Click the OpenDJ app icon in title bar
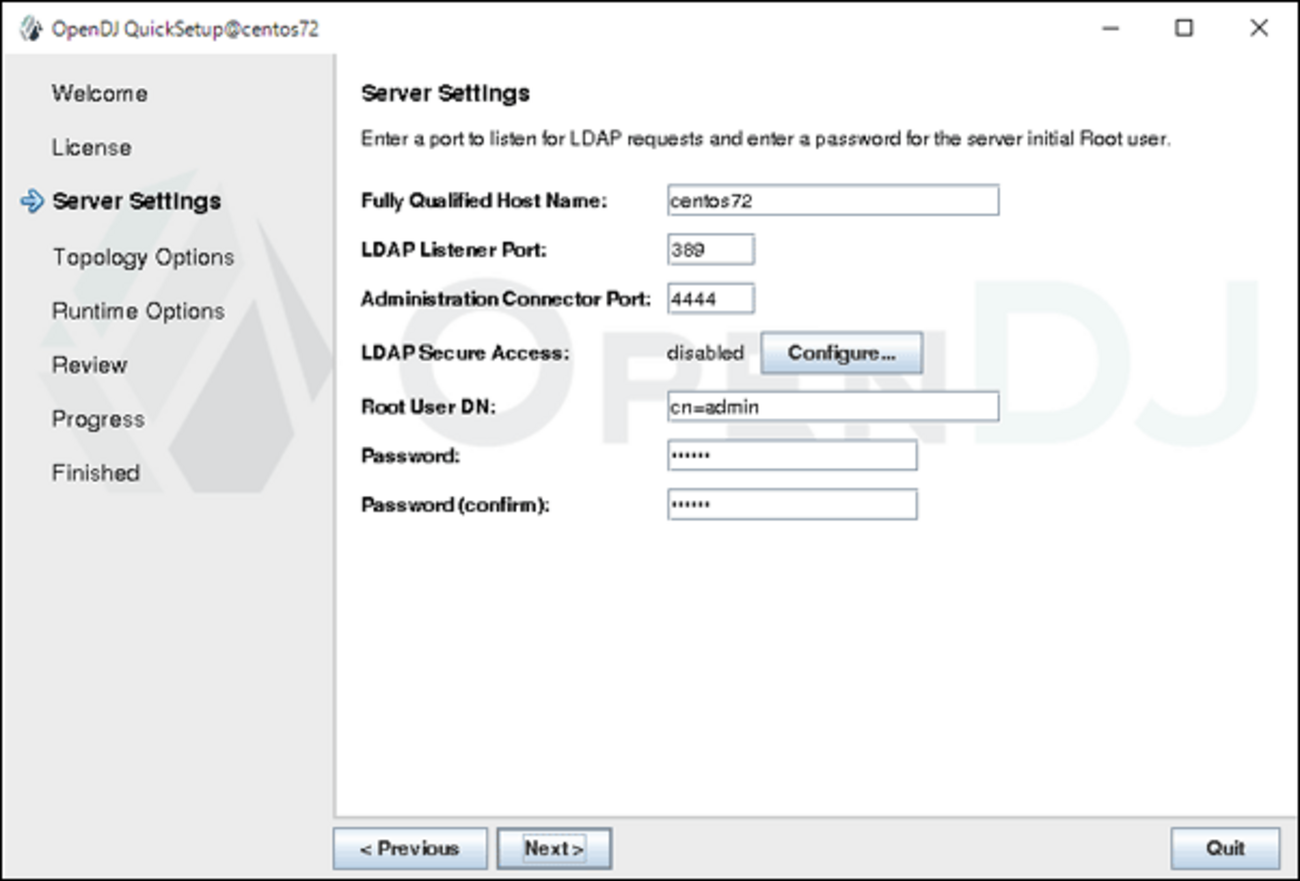The image size is (1300, 881). [30, 28]
